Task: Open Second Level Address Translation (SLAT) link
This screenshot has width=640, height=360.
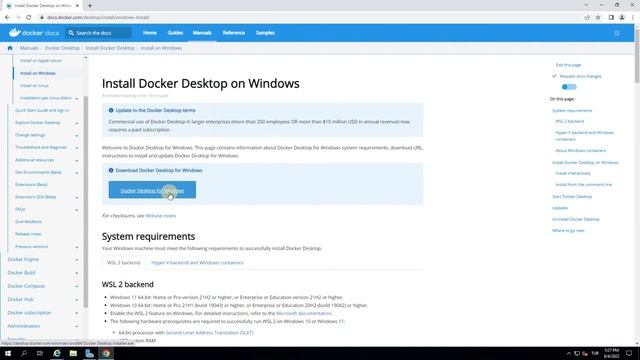Action: point(209,333)
